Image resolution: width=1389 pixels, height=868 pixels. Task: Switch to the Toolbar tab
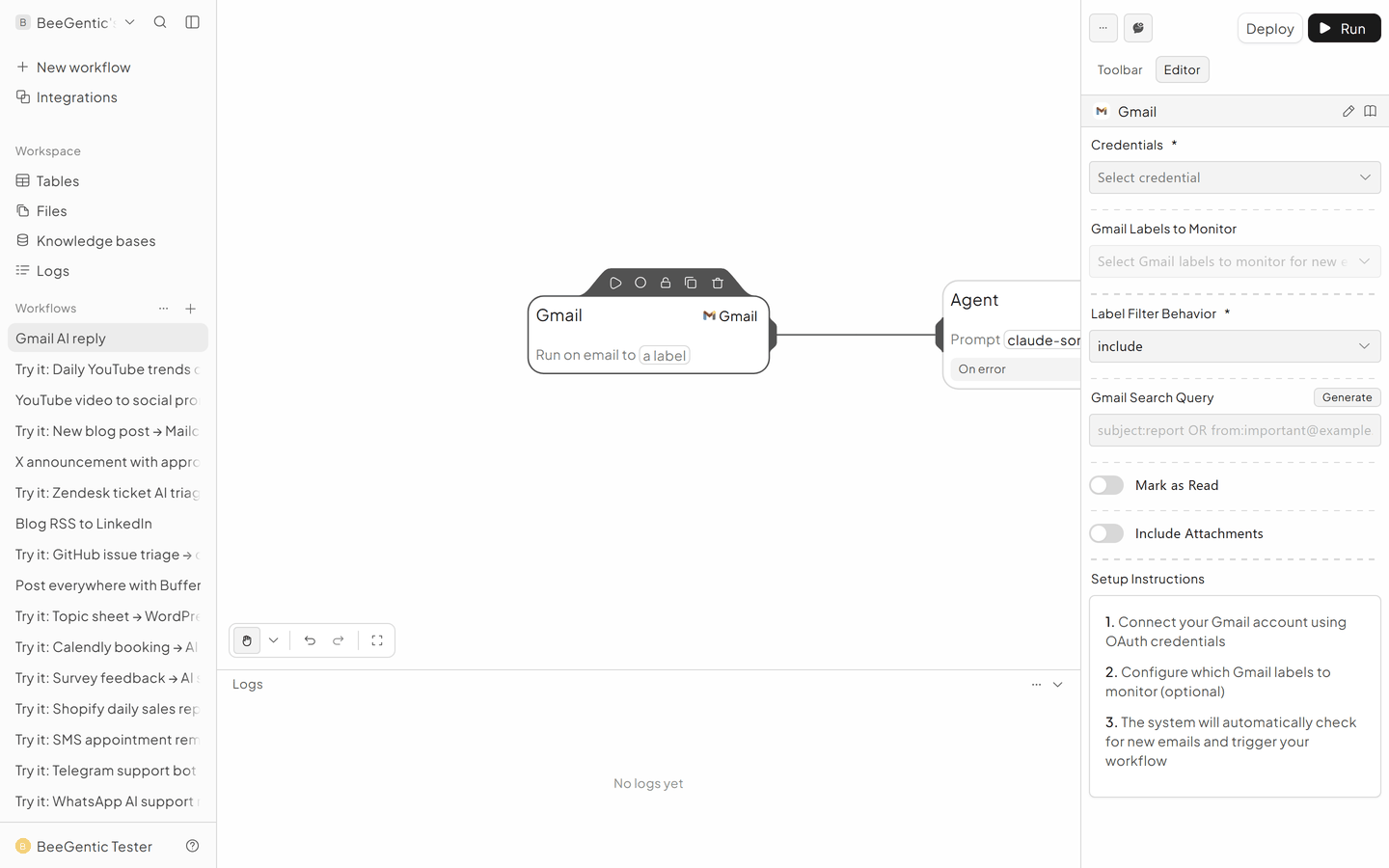(1120, 69)
